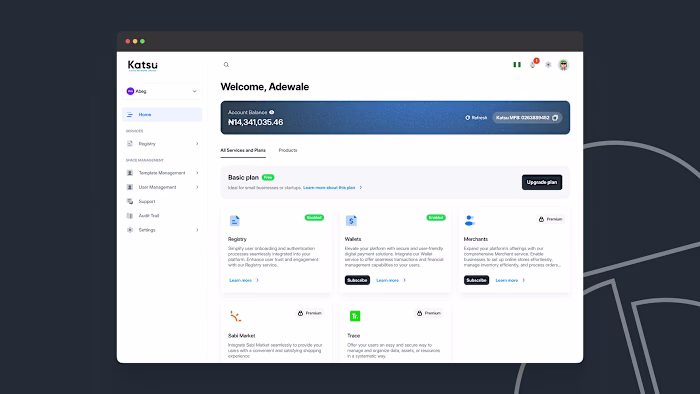700x394 pixels.
Task: Expand the Settings sidebar chevron
Action: (197, 230)
